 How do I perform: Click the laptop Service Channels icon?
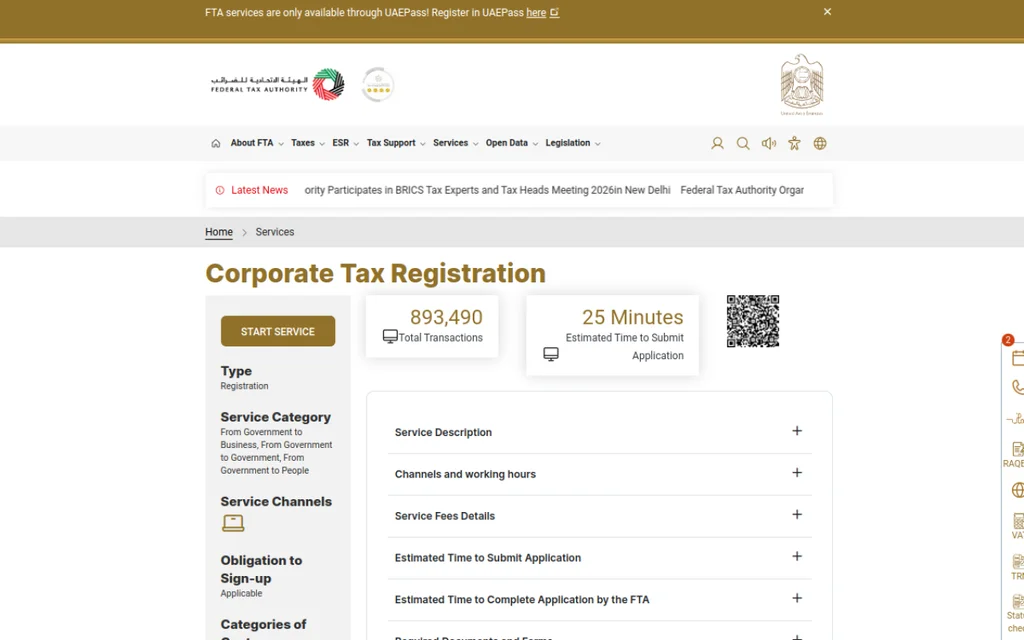233,523
